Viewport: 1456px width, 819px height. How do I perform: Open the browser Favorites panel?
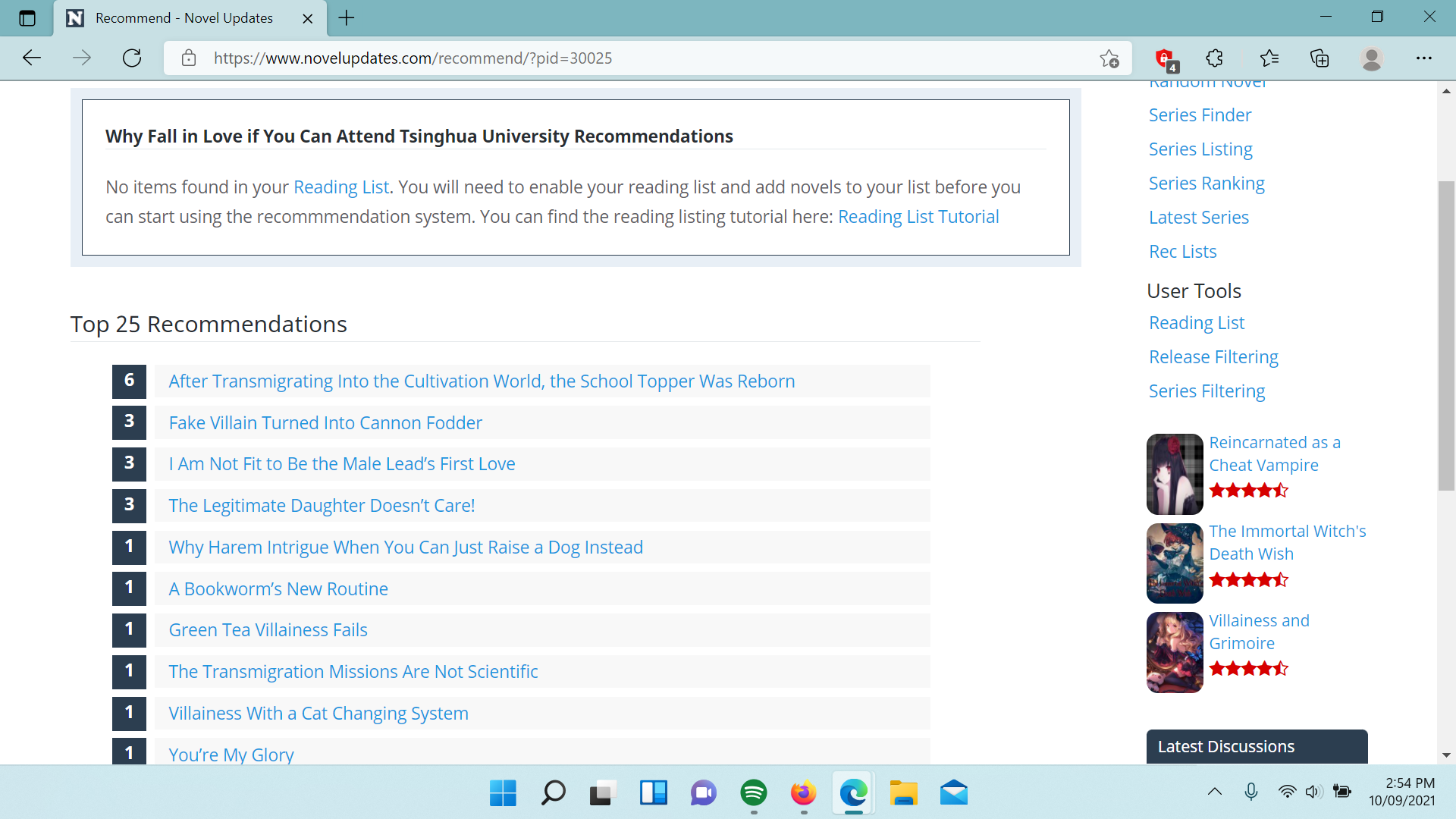coord(1270,58)
